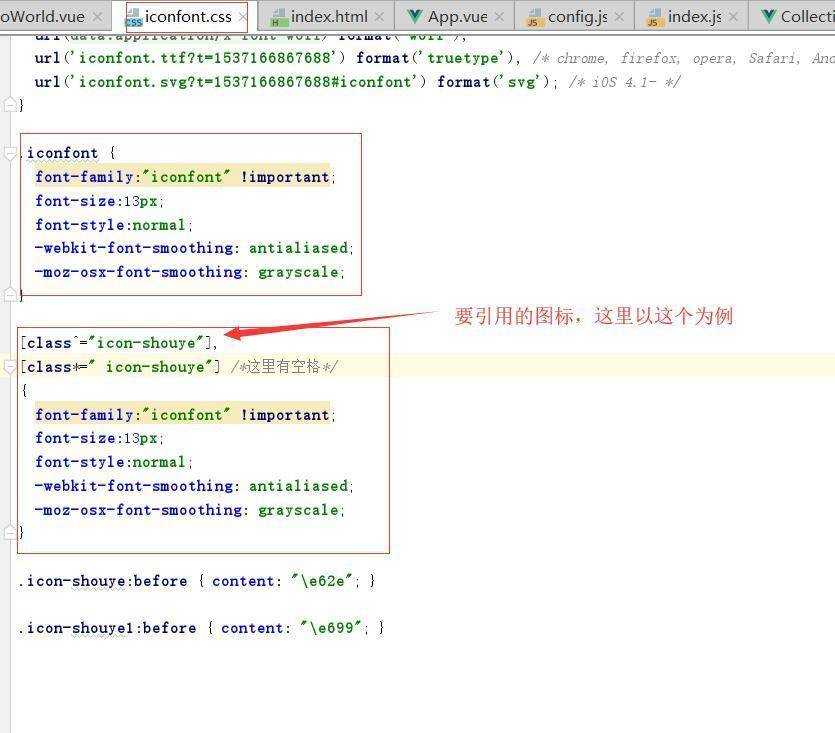Screen dimensions: 835x733
Task: Close the HelloWorld.vue tab
Action: tap(97, 17)
